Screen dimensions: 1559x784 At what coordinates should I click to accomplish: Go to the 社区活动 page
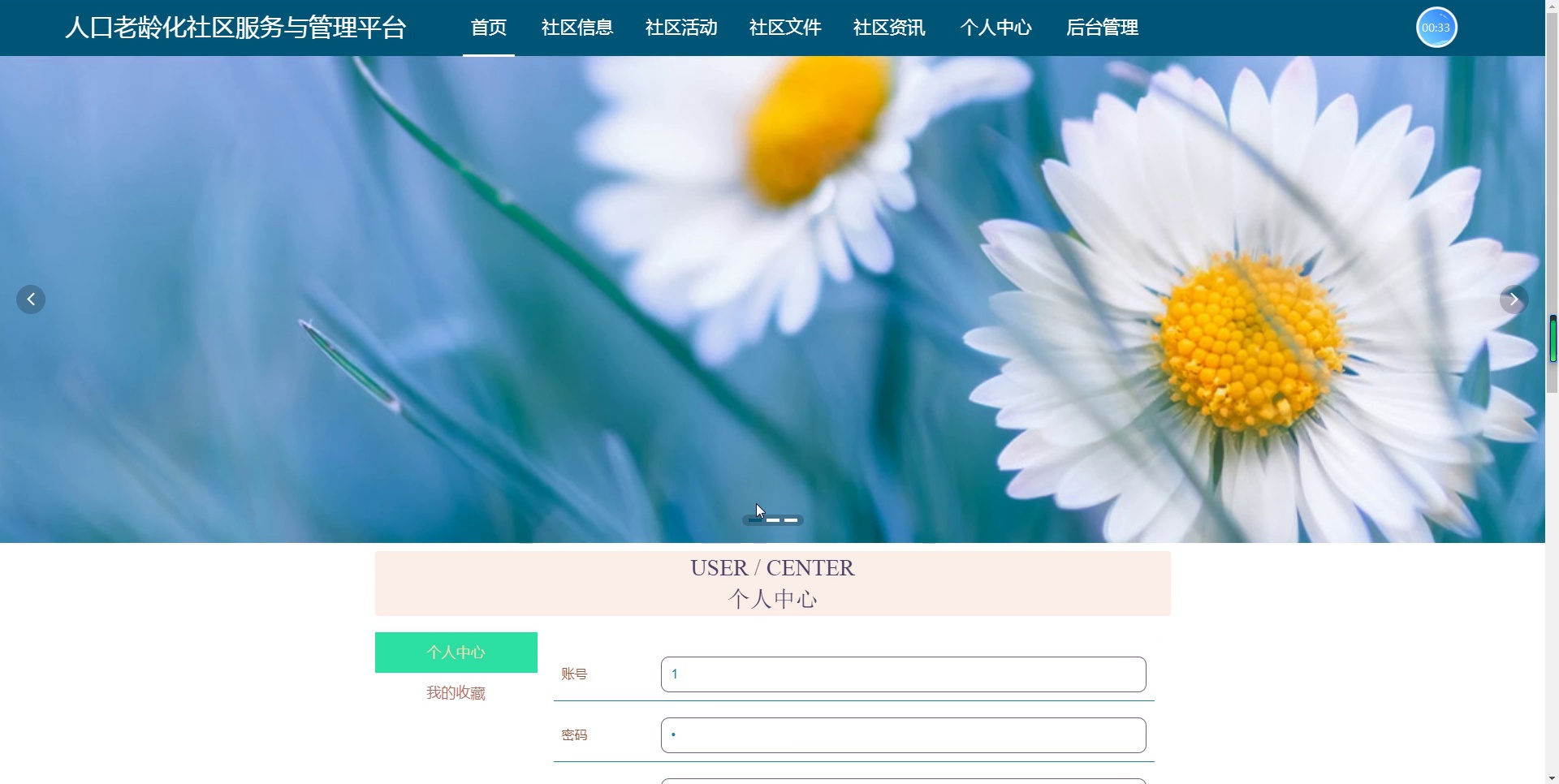(x=681, y=28)
